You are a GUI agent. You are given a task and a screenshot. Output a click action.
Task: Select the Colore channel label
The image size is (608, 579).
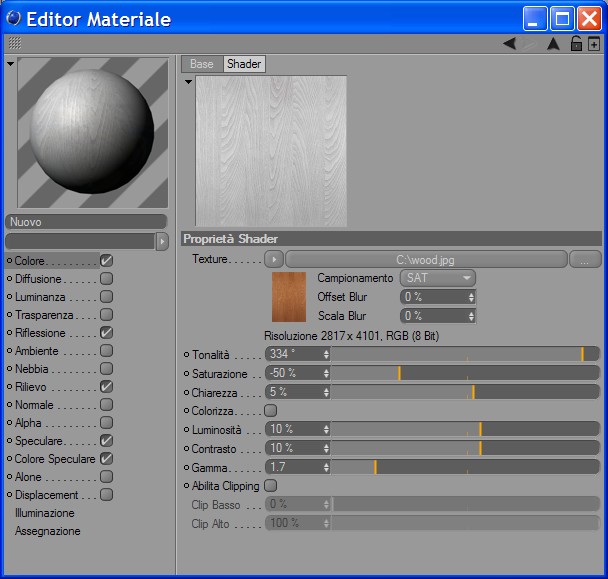tap(29, 261)
